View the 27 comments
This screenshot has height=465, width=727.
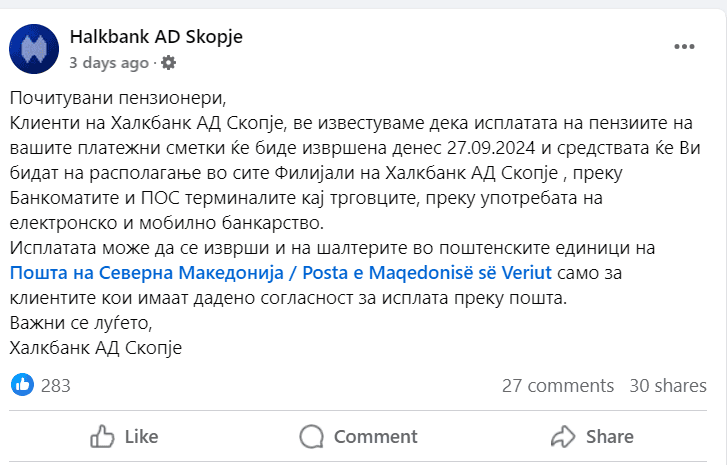pyautogui.click(x=557, y=386)
